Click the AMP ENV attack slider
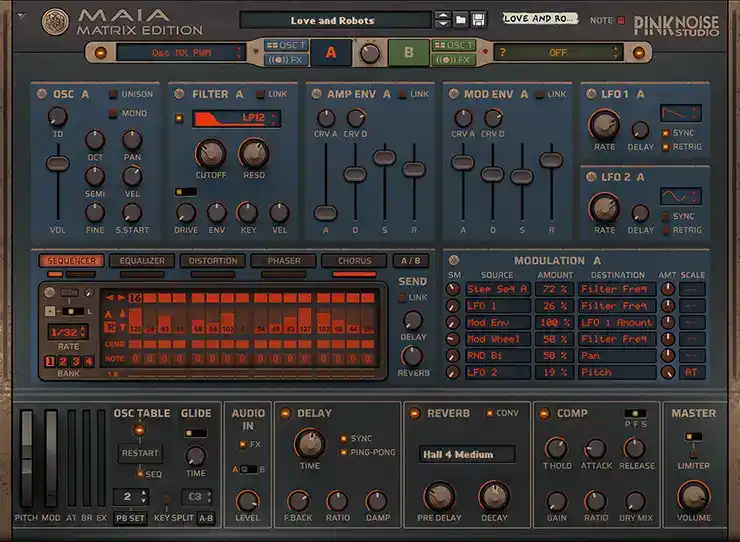 pos(325,213)
